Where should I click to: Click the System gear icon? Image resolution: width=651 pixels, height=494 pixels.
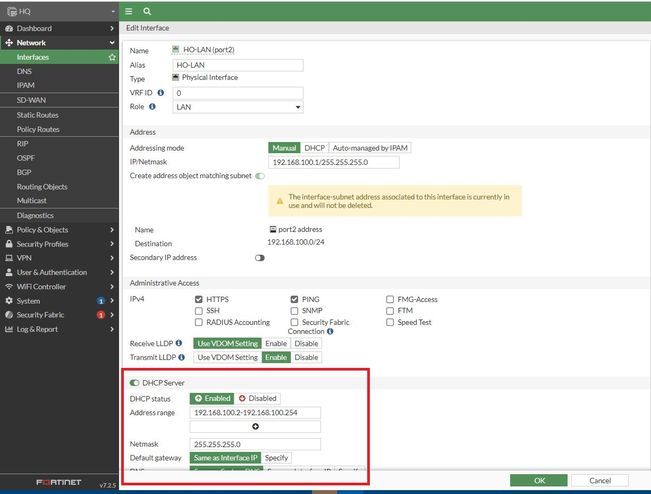[9, 301]
